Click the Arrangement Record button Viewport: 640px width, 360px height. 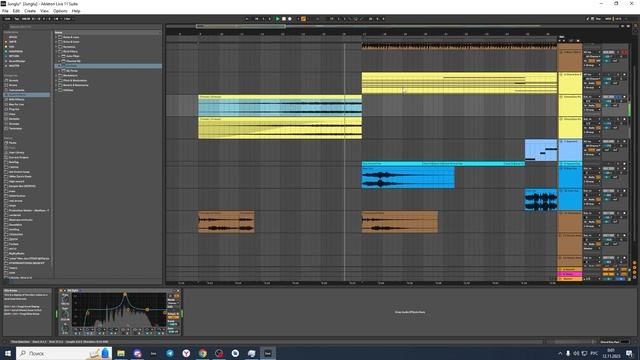290,19
